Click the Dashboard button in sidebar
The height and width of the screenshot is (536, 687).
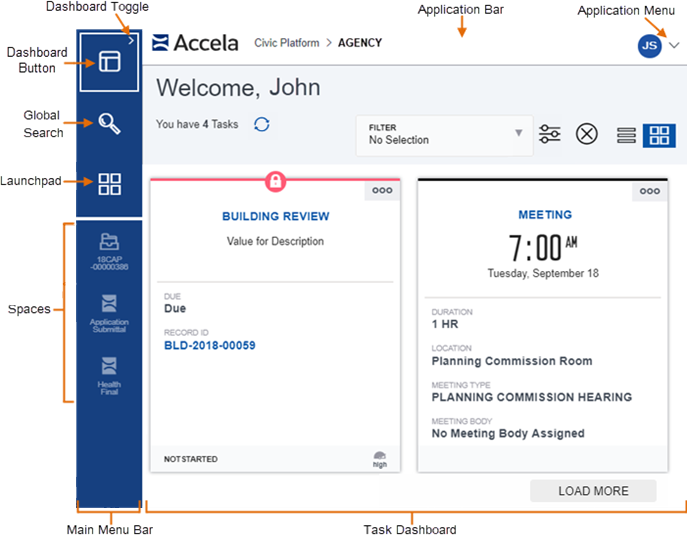tap(109, 62)
